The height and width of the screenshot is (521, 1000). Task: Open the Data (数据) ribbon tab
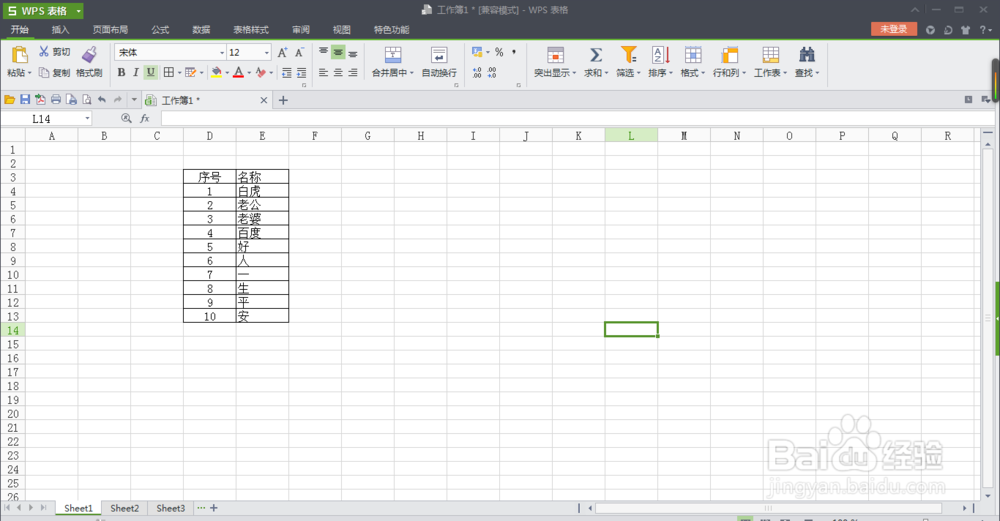click(x=202, y=30)
